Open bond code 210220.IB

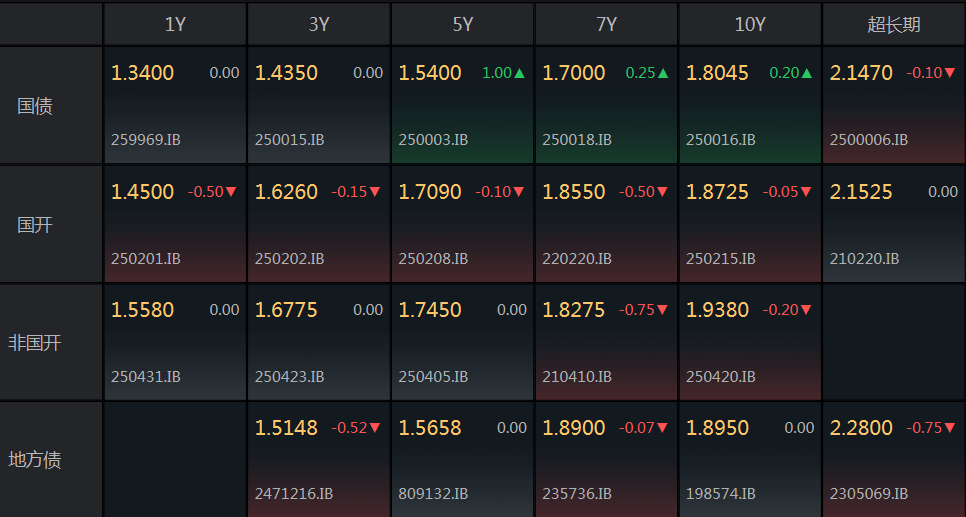point(864,259)
